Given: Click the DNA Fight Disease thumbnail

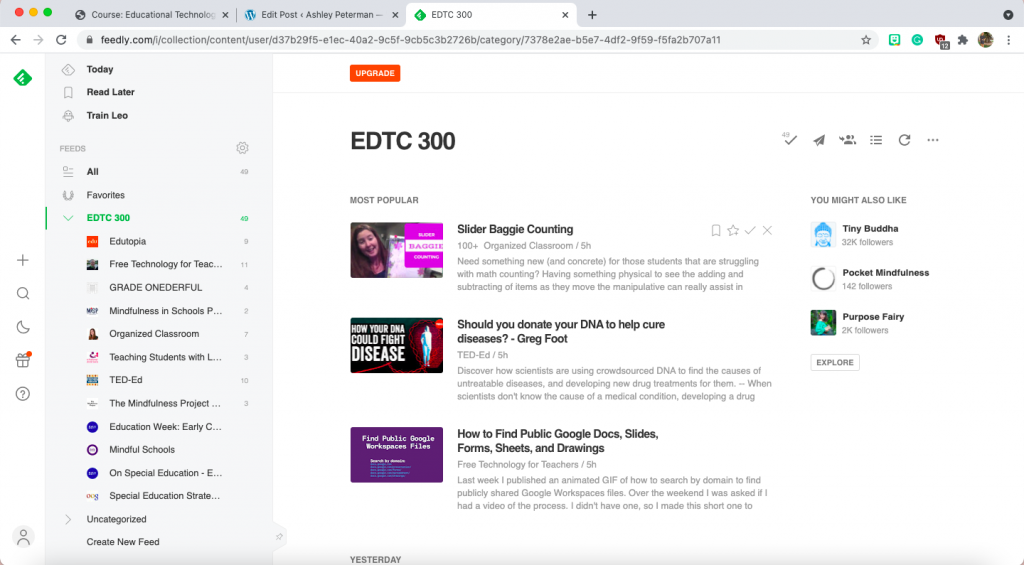Looking at the screenshot, I should pos(396,346).
